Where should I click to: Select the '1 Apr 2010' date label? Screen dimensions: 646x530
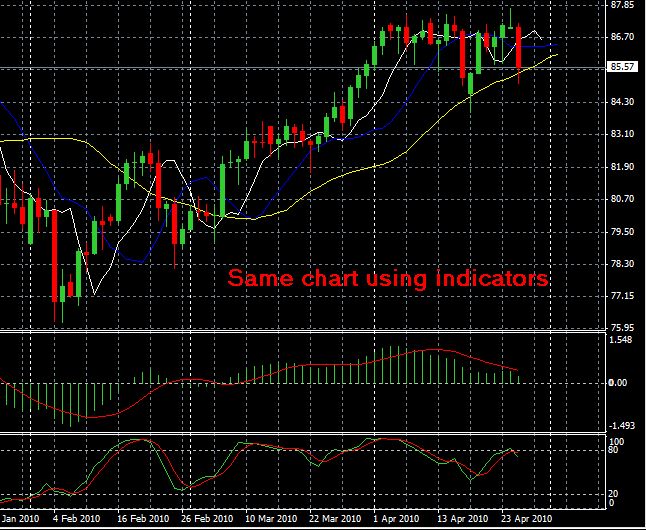[x=396, y=520]
